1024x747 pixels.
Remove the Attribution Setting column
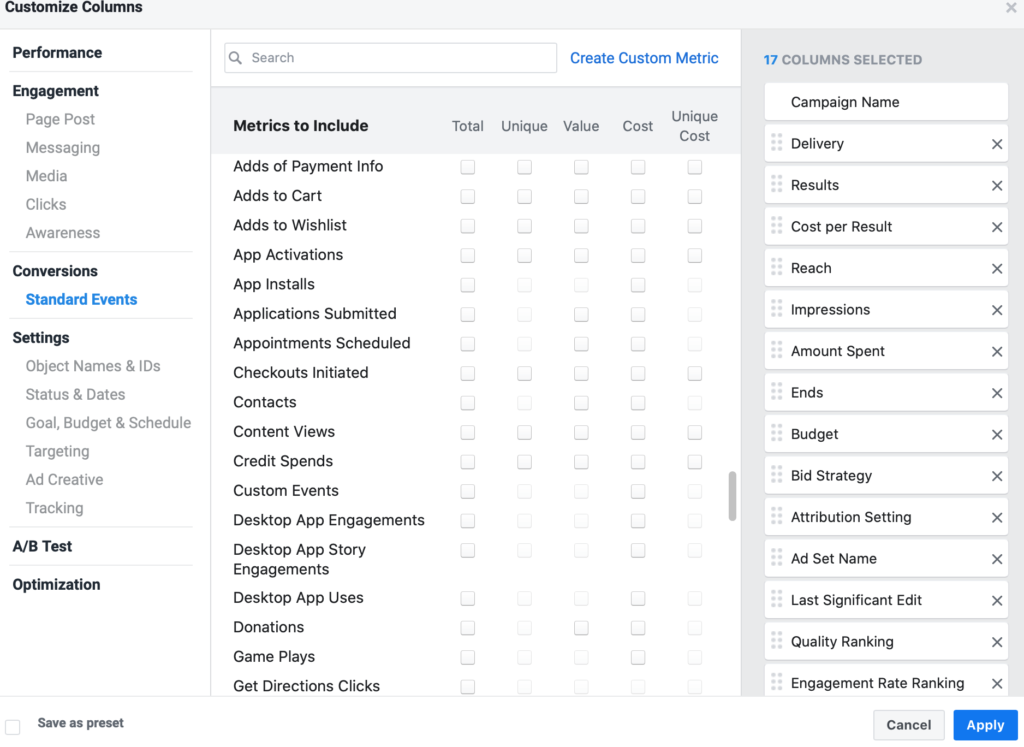pos(996,516)
